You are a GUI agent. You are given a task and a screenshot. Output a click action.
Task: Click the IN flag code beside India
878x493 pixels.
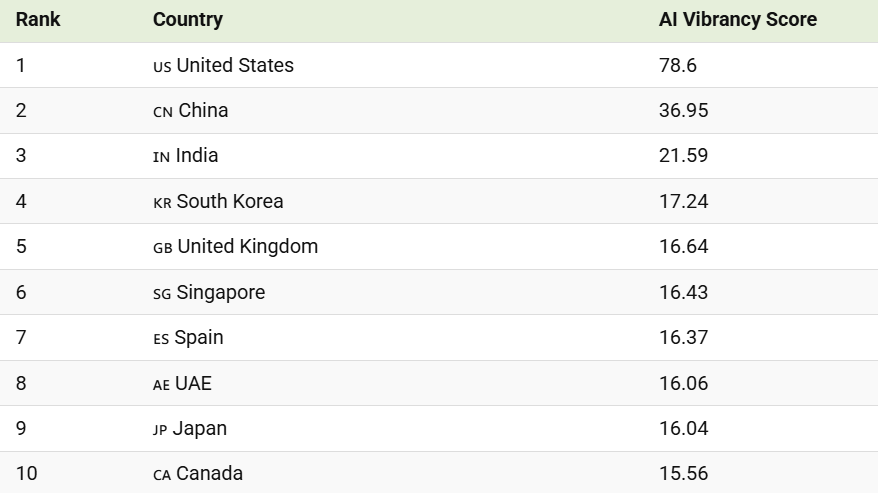(162, 157)
